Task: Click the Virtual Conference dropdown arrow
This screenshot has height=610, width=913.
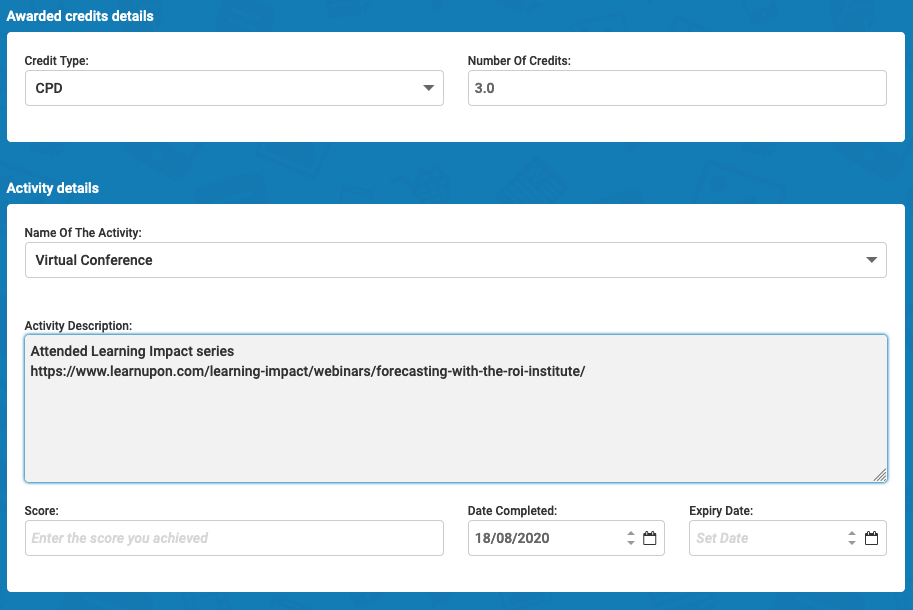Action: tap(871, 260)
